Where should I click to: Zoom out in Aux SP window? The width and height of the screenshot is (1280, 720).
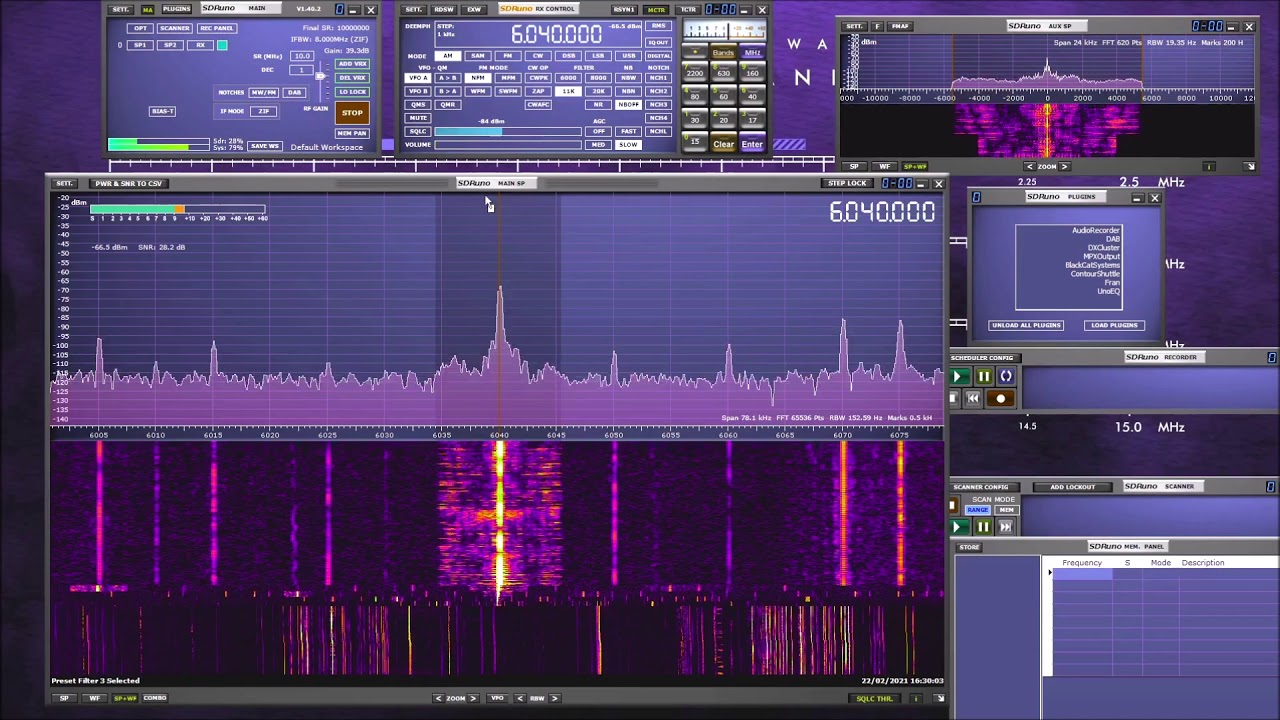point(1029,166)
